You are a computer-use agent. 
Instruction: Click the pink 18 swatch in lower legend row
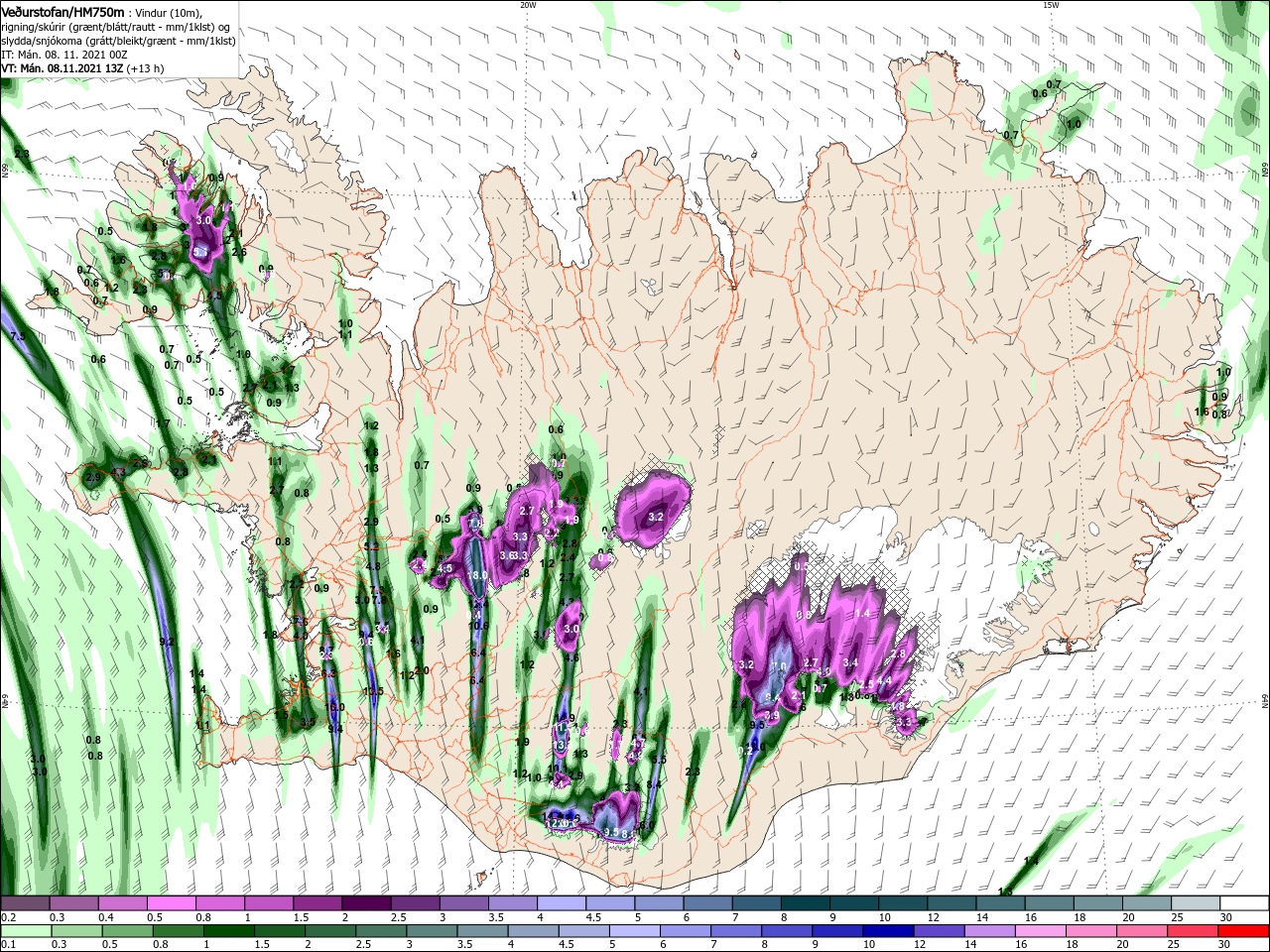(x=1091, y=930)
